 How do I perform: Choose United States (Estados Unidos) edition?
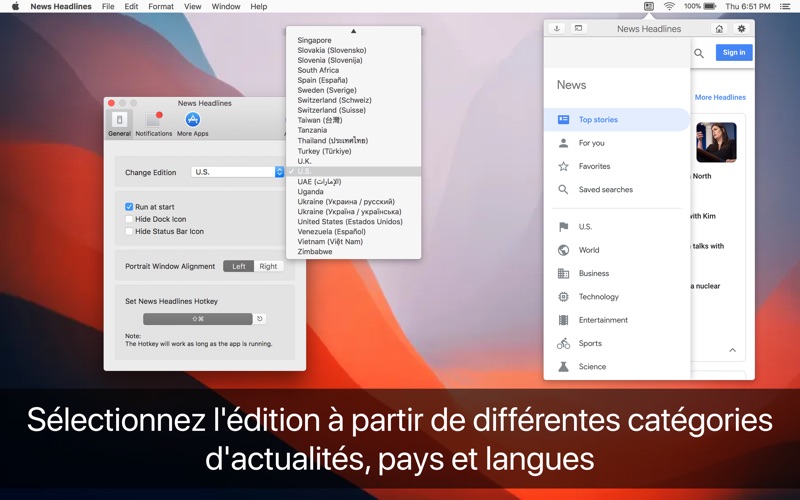[354, 221]
